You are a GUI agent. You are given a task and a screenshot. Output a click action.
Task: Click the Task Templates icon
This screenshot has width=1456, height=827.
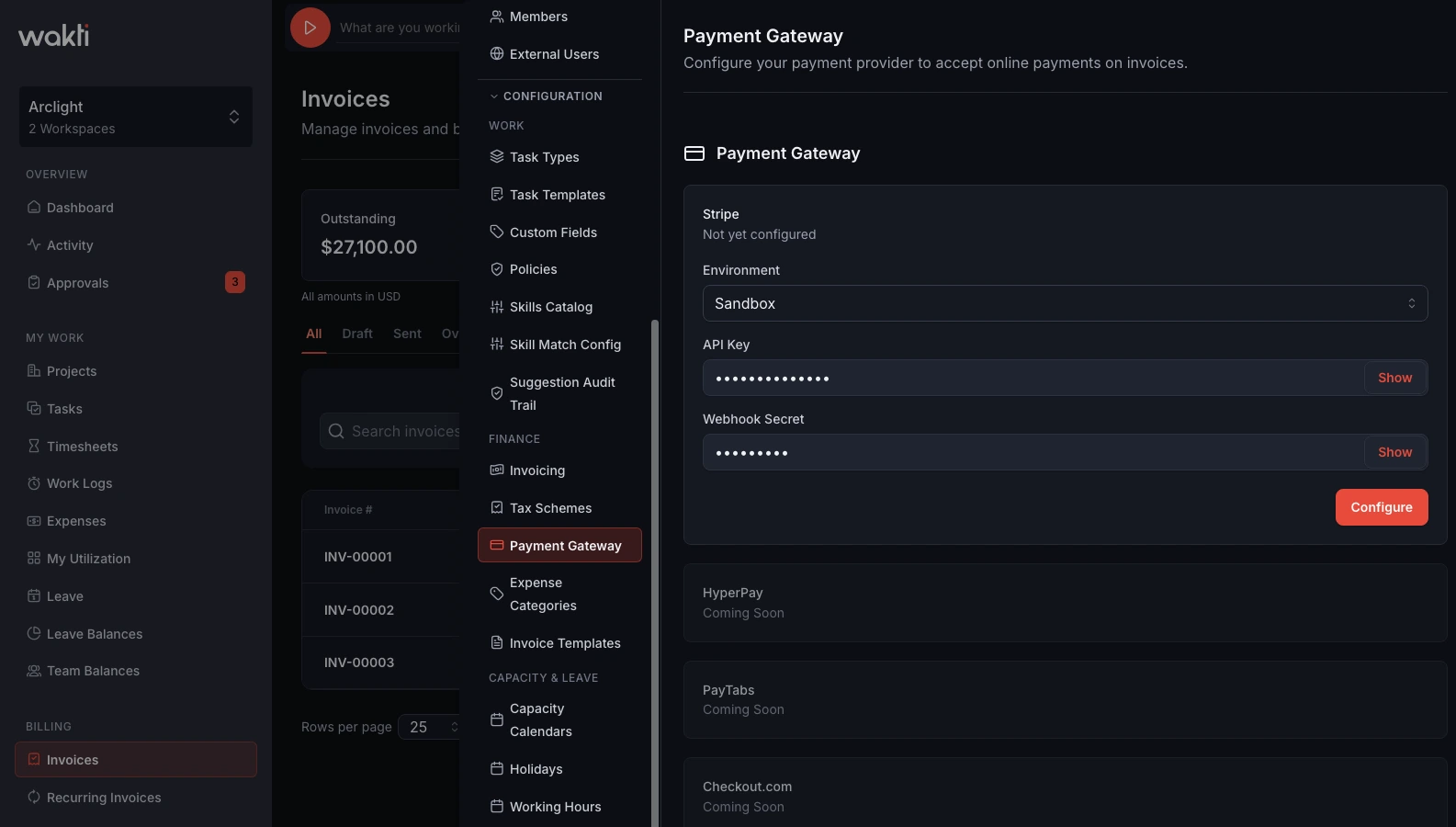coord(497,195)
